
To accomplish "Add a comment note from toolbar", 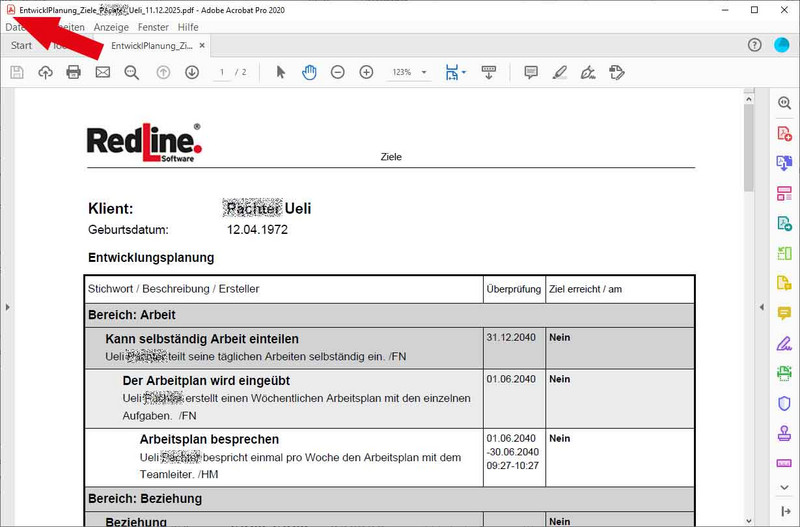I will pyautogui.click(x=531, y=72).
